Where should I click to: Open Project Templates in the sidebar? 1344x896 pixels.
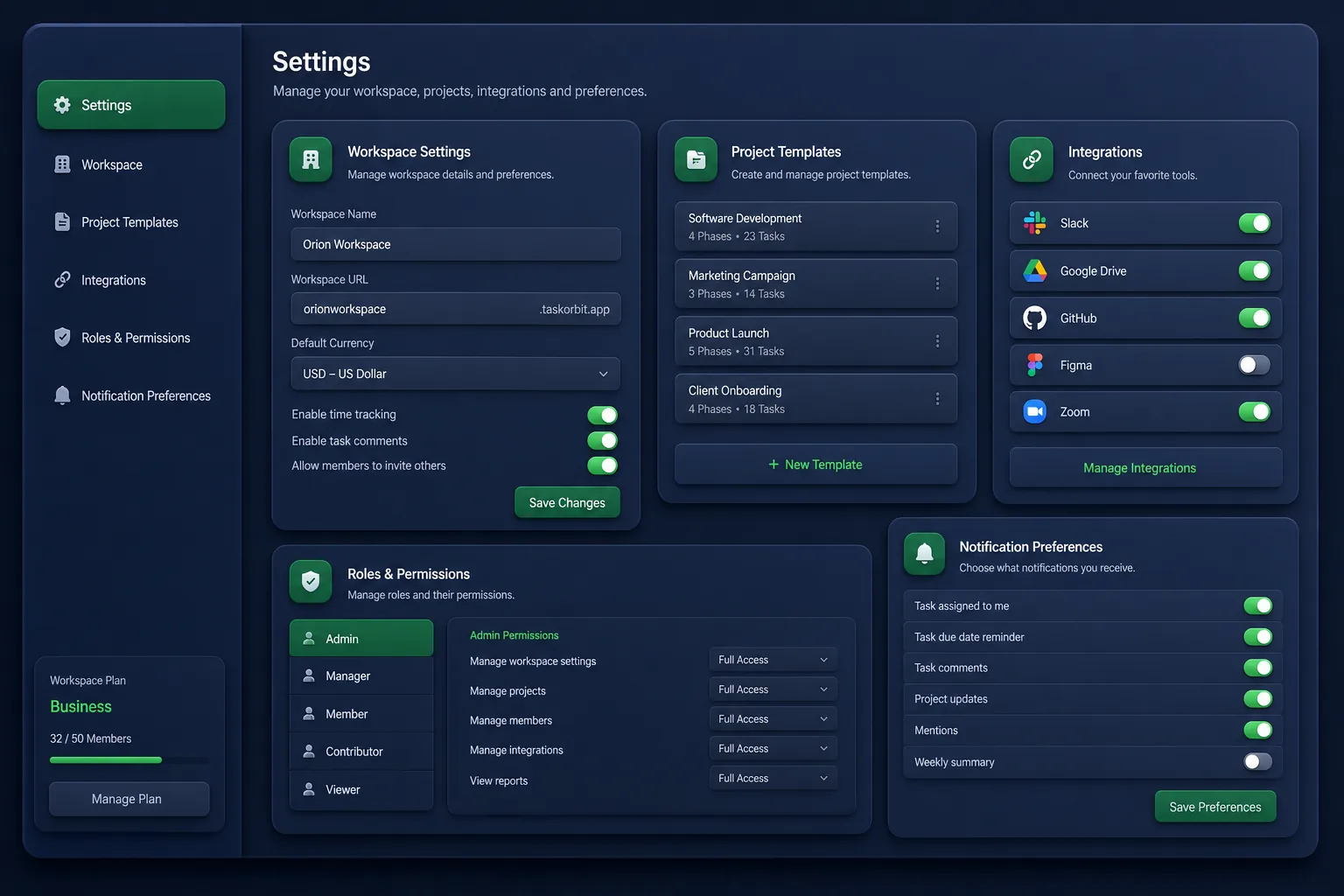point(130,222)
